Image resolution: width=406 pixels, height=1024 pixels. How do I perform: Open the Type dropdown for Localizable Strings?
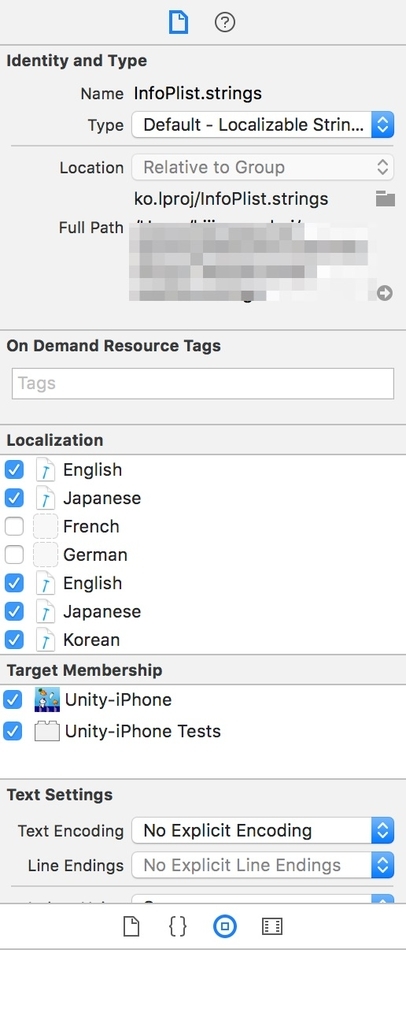click(262, 125)
